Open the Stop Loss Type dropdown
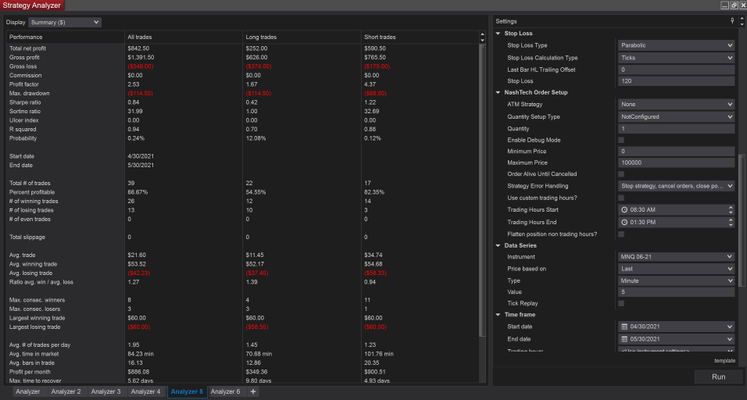The image size is (747, 400). click(676, 46)
